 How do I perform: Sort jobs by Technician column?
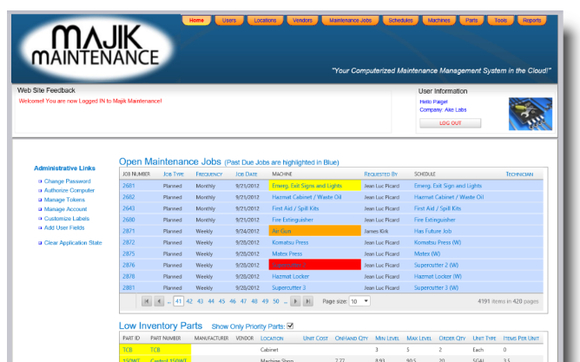(x=520, y=174)
